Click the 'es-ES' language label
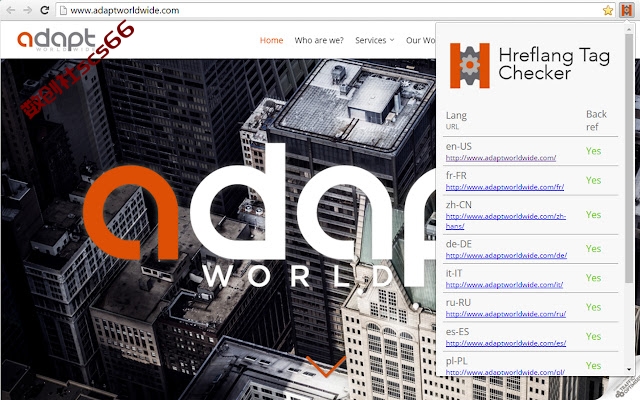This screenshot has width=640, height=400. tap(458, 332)
